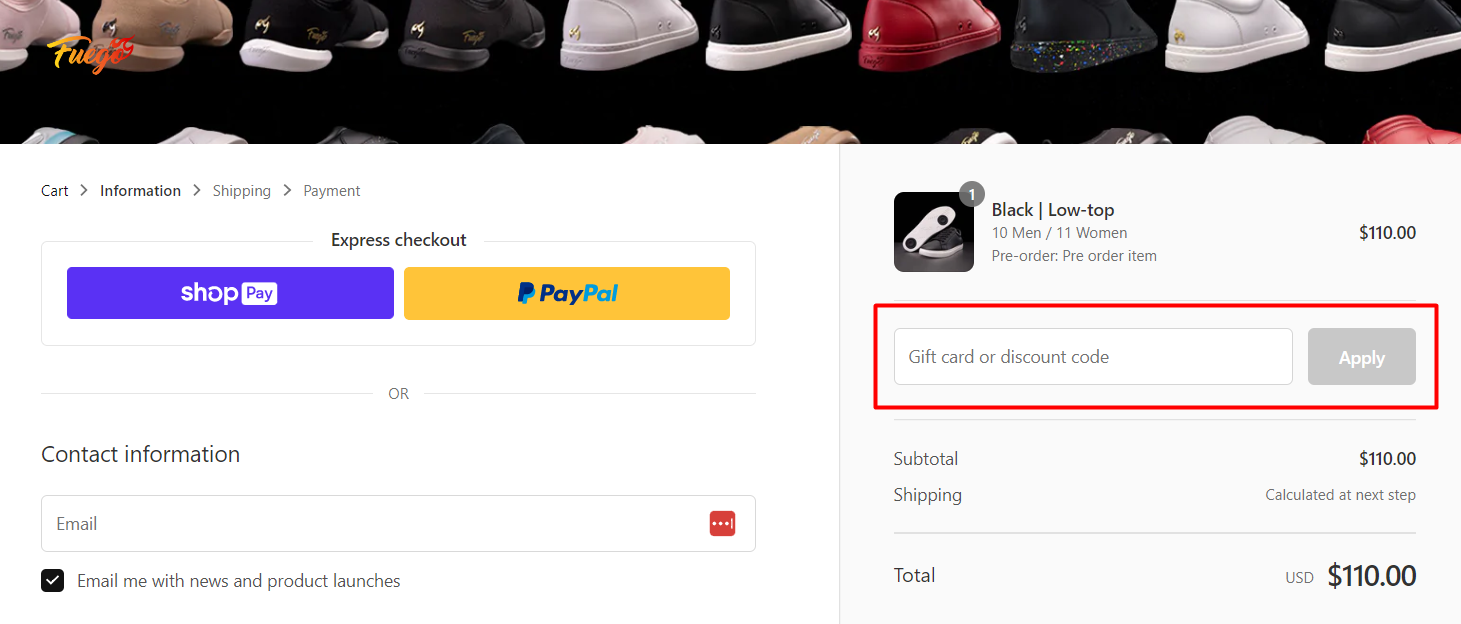Click into the Gift card or discount code field
The image size is (1461, 624).
[x=1093, y=357]
